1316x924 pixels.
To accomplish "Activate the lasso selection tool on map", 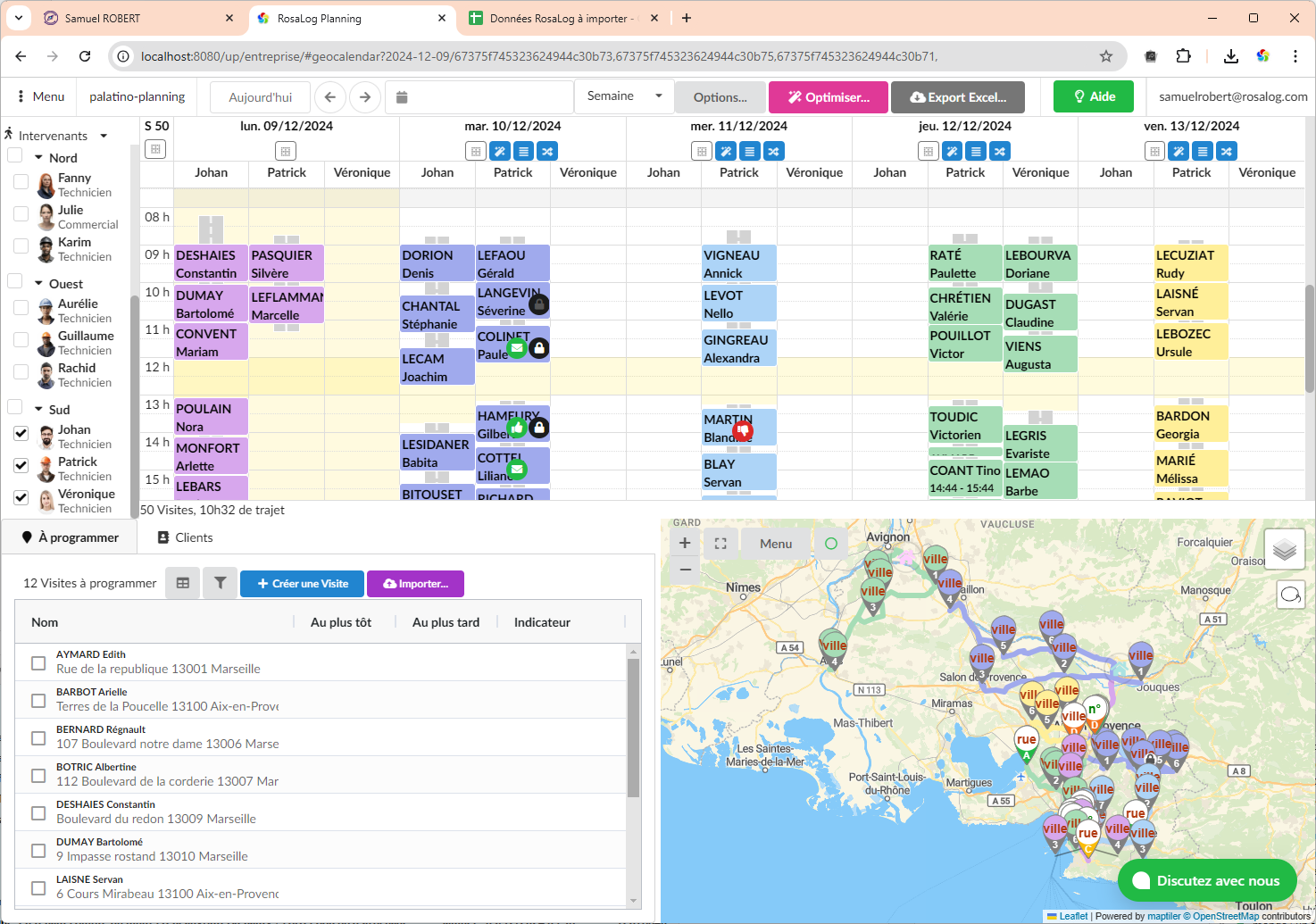I will click(x=1290, y=595).
